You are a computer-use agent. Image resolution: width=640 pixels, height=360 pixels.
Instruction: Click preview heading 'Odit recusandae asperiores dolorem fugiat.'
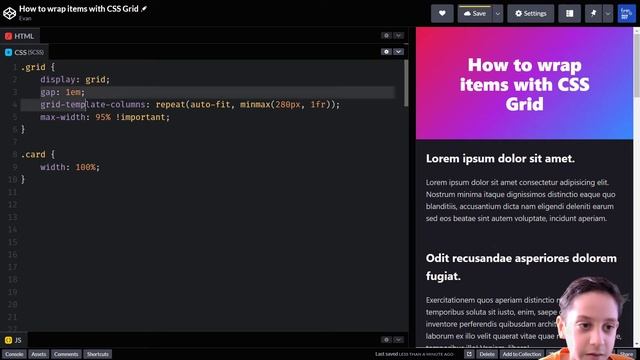click(521, 267)
